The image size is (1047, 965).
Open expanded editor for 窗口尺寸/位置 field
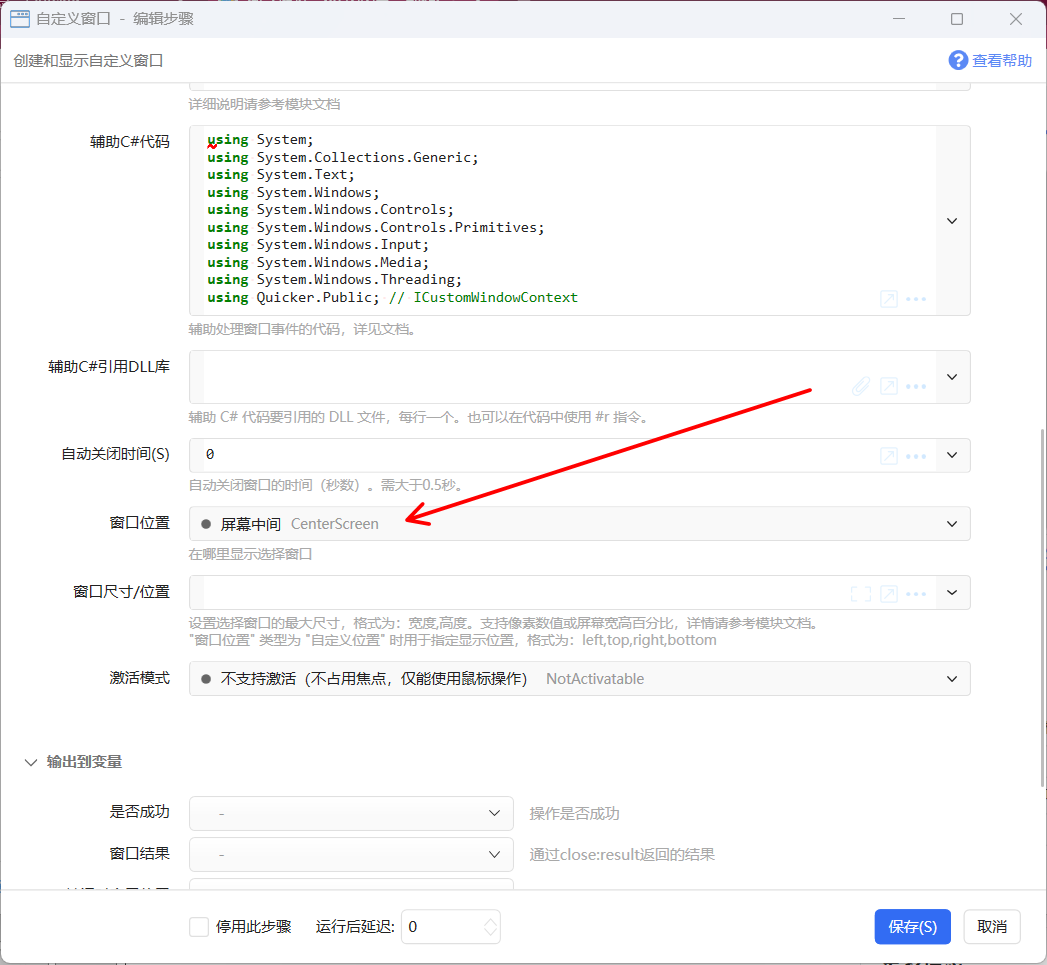[x=889, y=593]
